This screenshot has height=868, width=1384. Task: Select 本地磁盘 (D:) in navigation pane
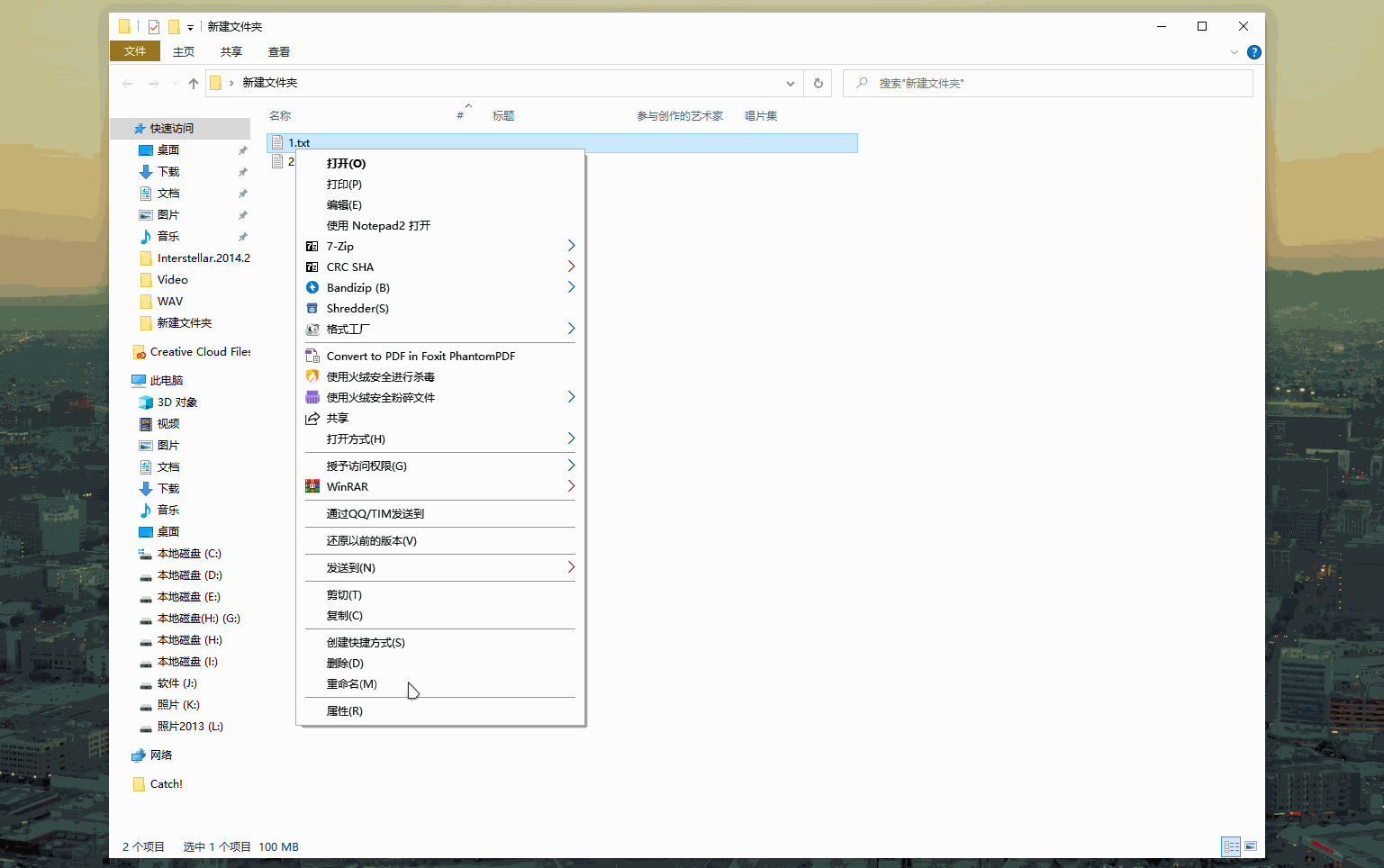point(189,575)
